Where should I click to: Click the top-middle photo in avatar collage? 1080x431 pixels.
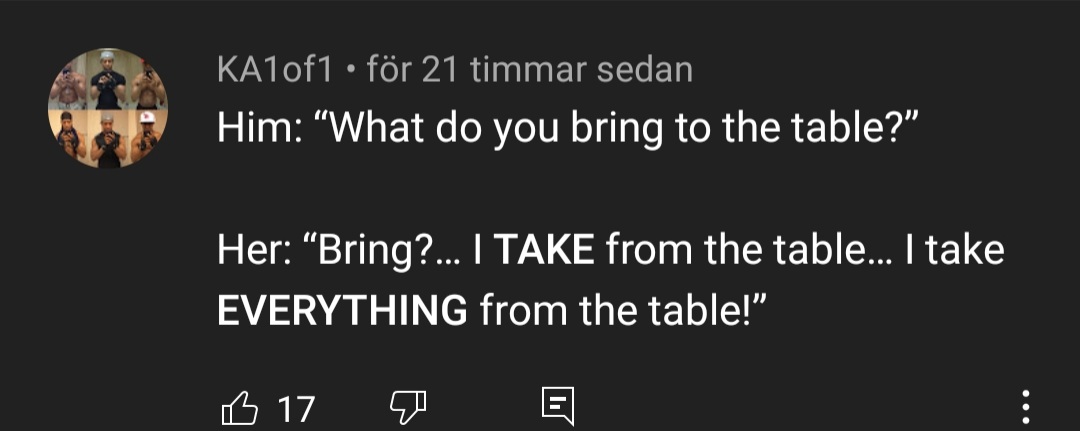(x=108, y=78)
